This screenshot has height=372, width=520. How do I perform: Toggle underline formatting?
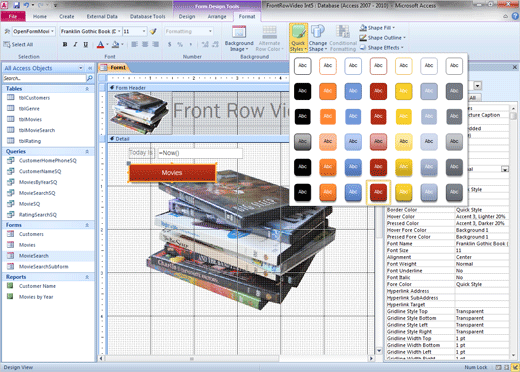click(86, 44)
